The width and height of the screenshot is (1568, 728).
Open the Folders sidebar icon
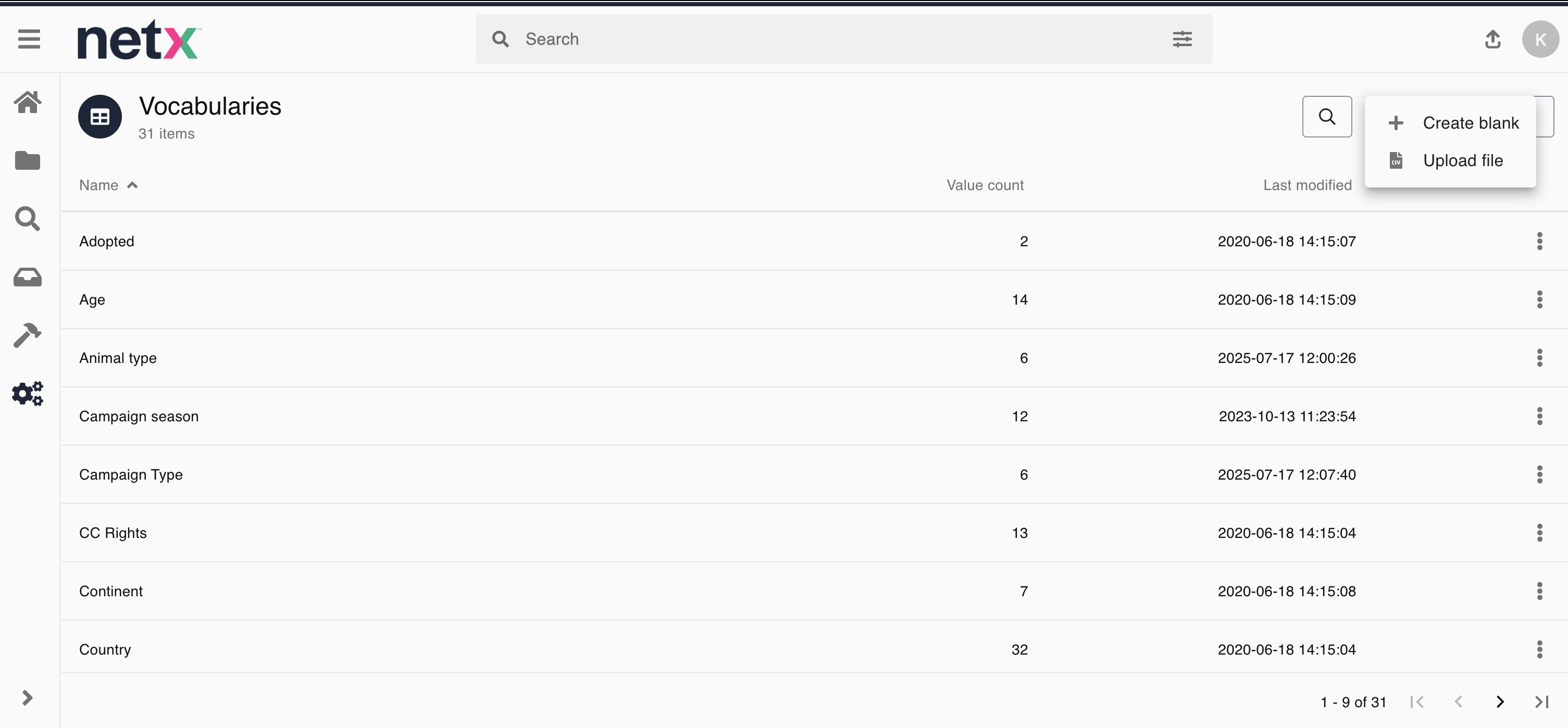pyautogui.click(x=28, y=161)
